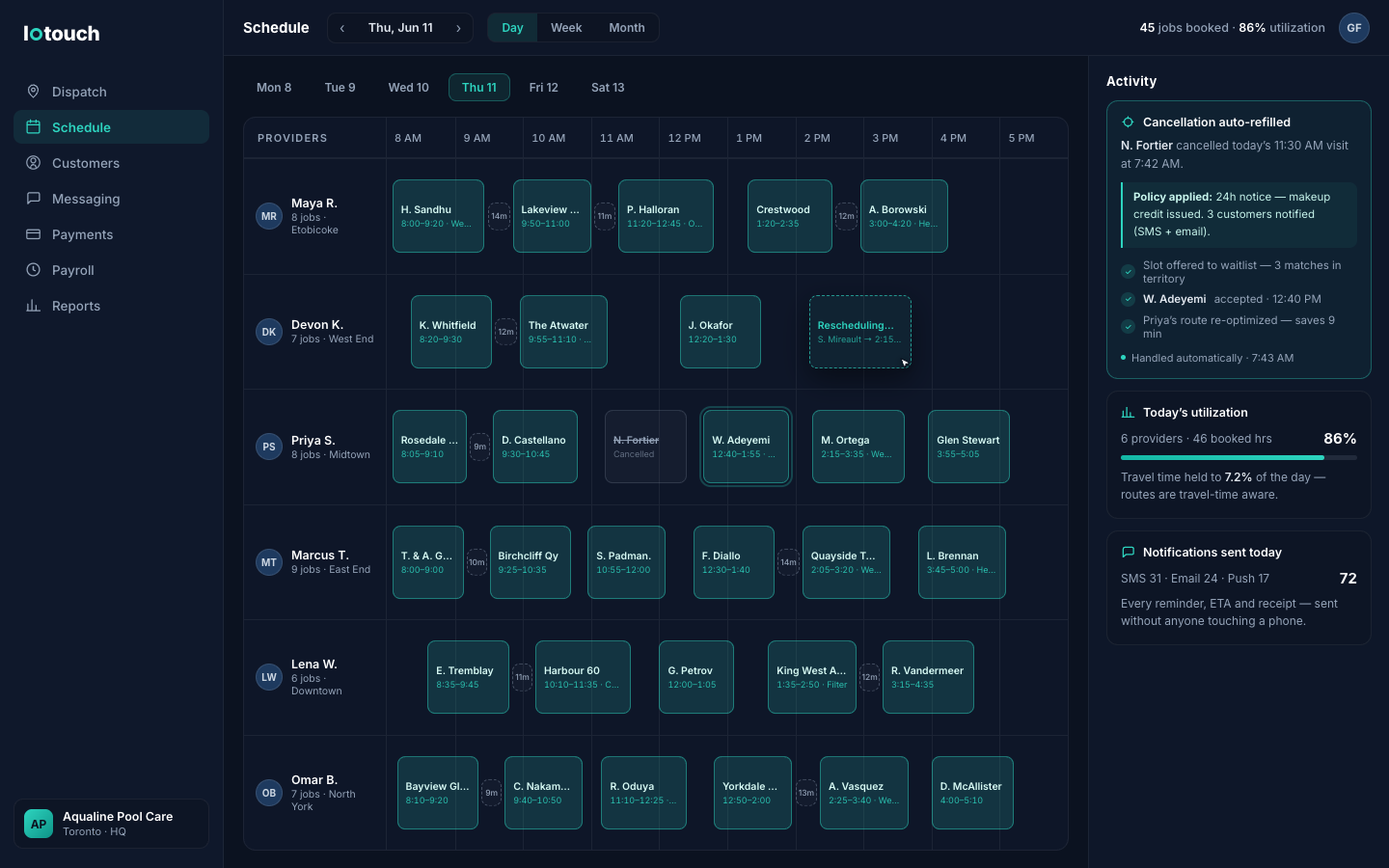Select the Wed 10 date tab
This screenshot has width=1389, height=868.
coord(409,88)
